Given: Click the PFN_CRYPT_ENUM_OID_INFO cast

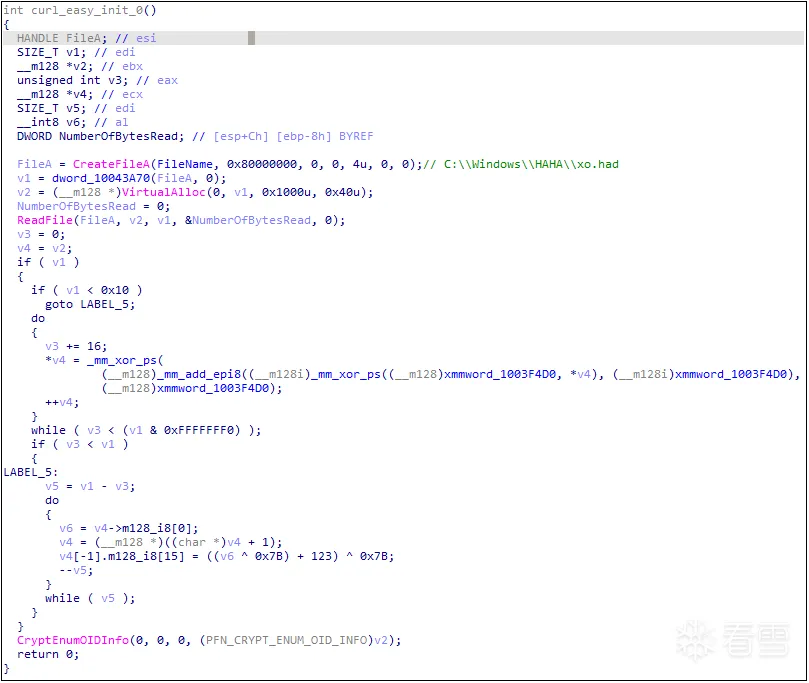Looking at the screenshot, I should 286,640.
